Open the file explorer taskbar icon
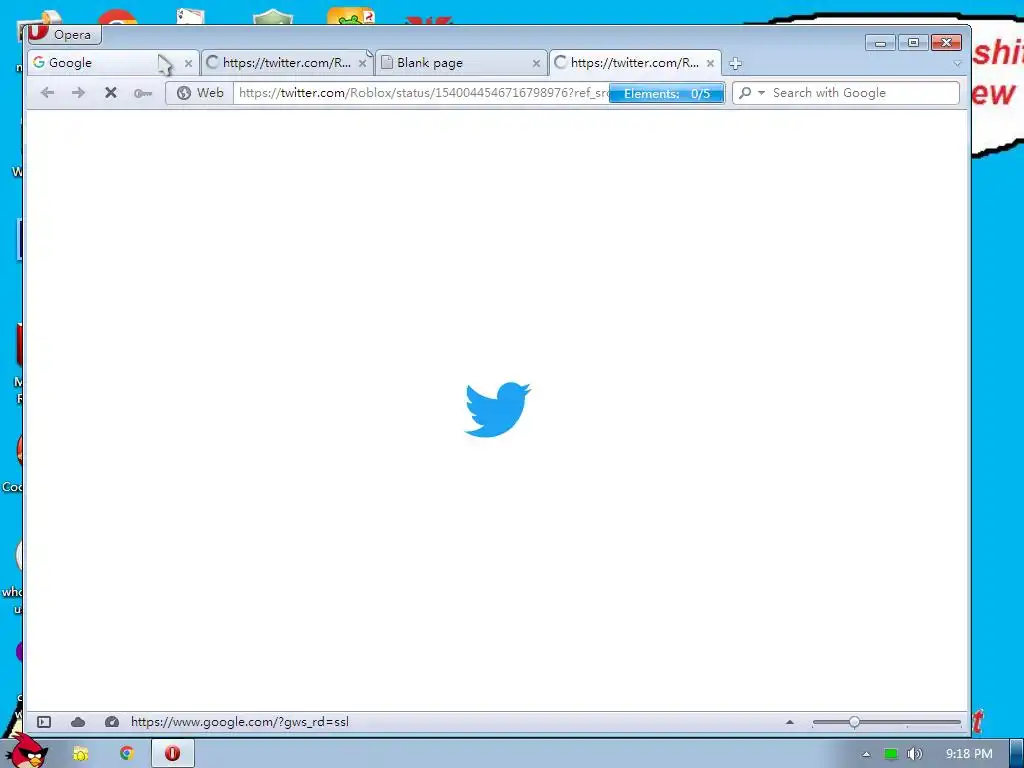The width and height of the screenshot is (1024, 768). click(81, 754)
